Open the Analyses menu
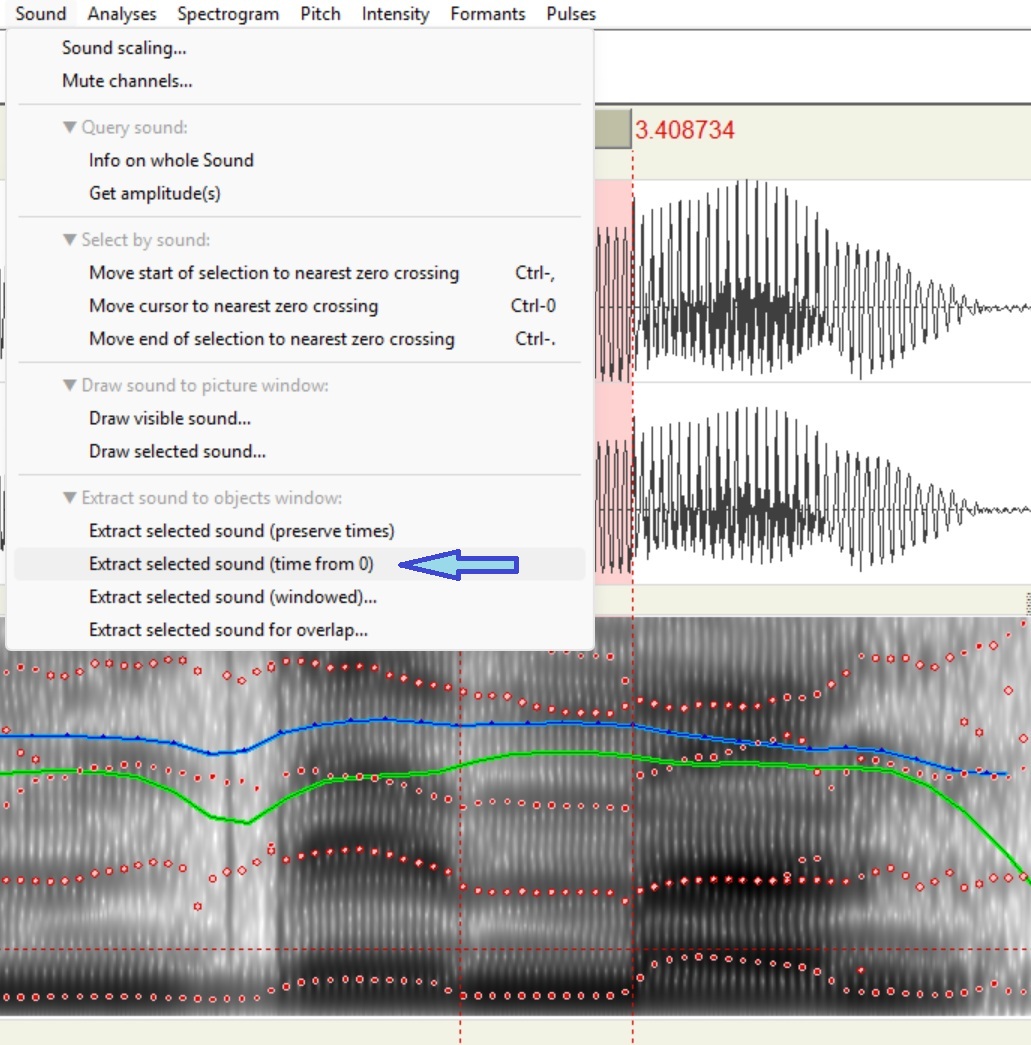Screen dimensions: 1031x1045 122,14
